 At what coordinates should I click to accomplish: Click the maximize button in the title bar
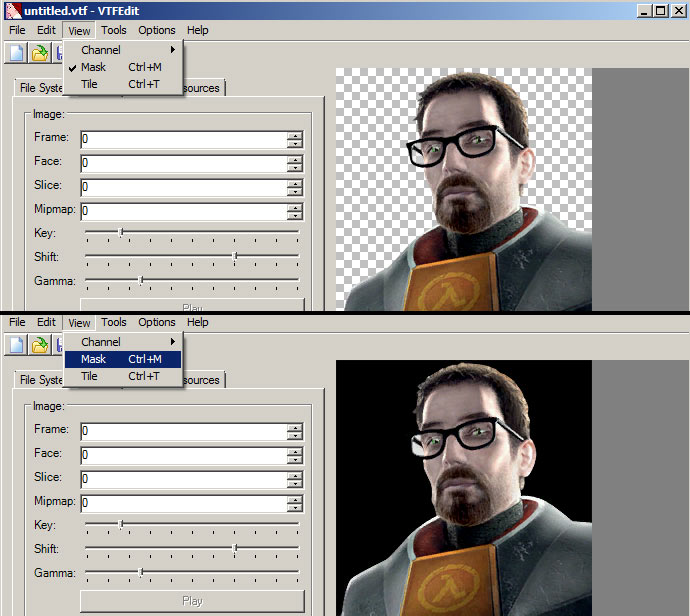pyautogui.click(x=659, y=10)
